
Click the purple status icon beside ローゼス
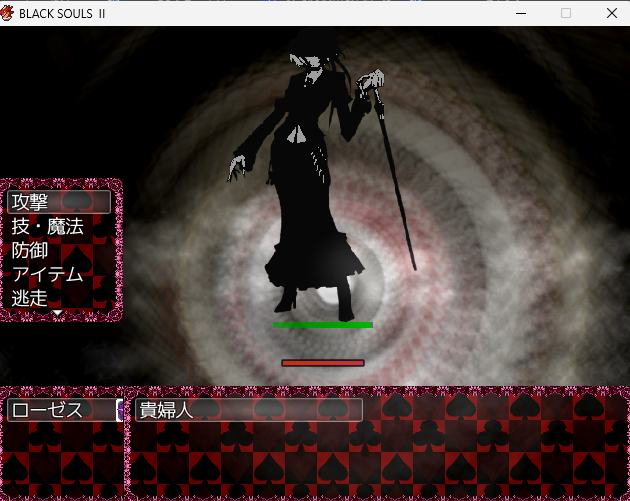[x=120, y=410]
